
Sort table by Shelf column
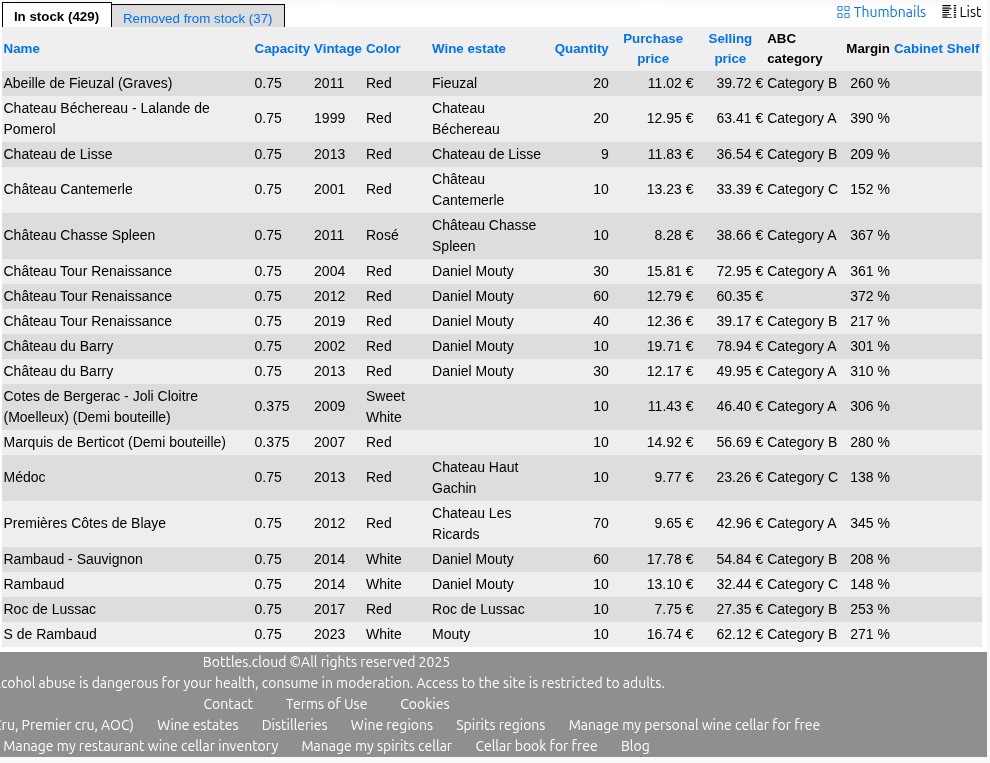(x=963, y=48)
